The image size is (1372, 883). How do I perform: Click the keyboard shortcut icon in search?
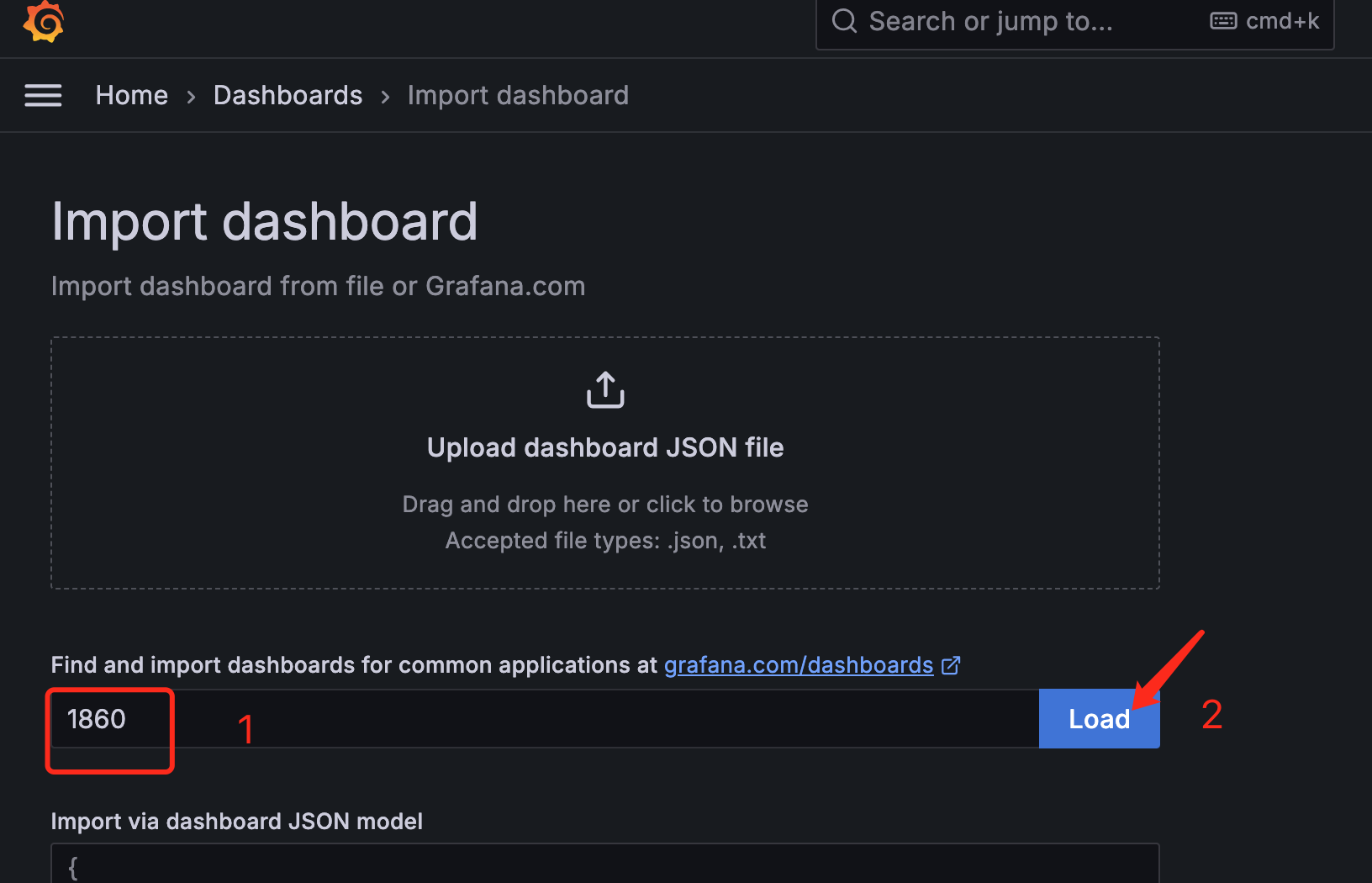coord(1223,21)
